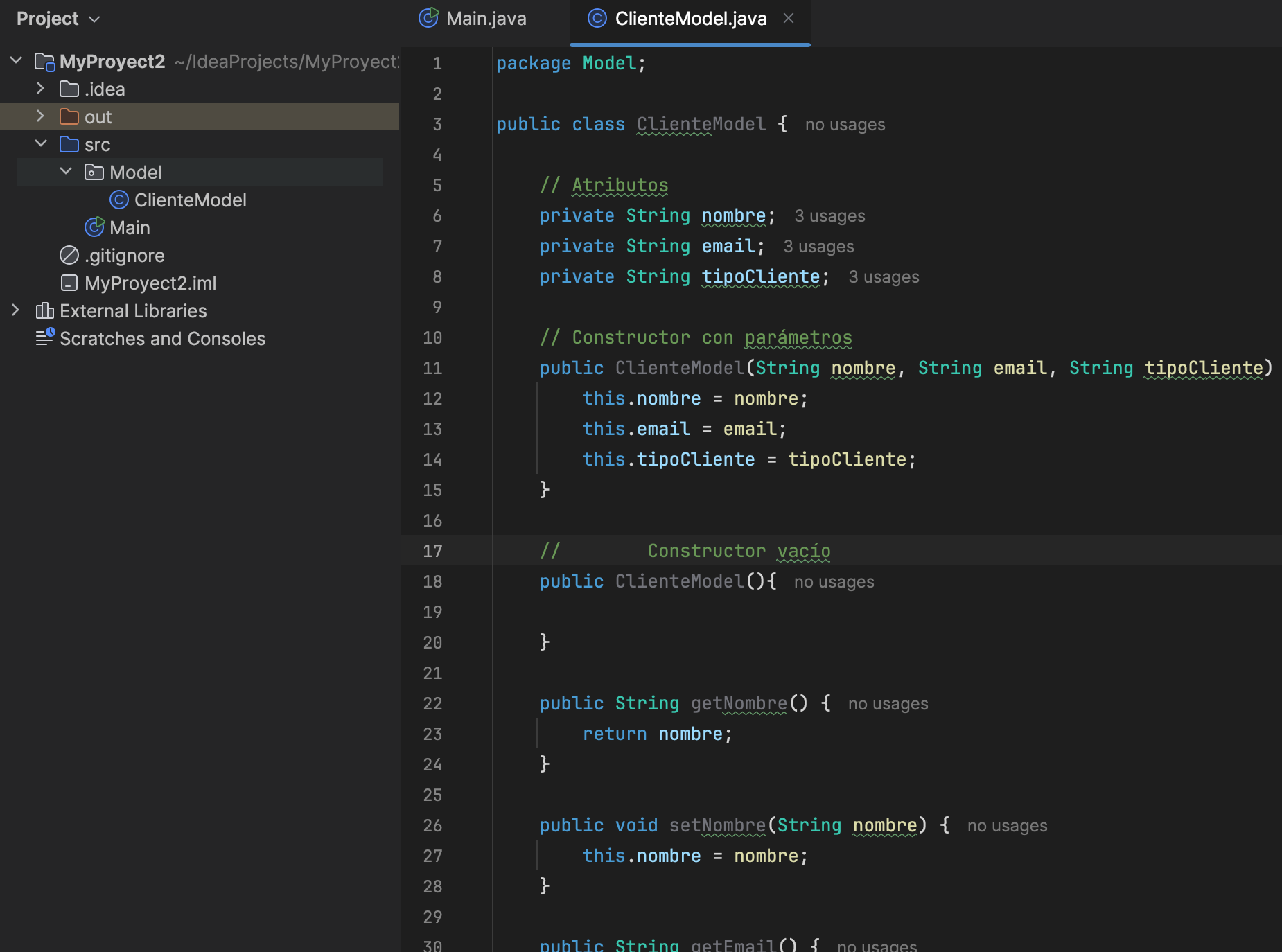Viewport: 1282px width, 952px height.
Task: Select the src folder in tree
Action: [97, 145]
